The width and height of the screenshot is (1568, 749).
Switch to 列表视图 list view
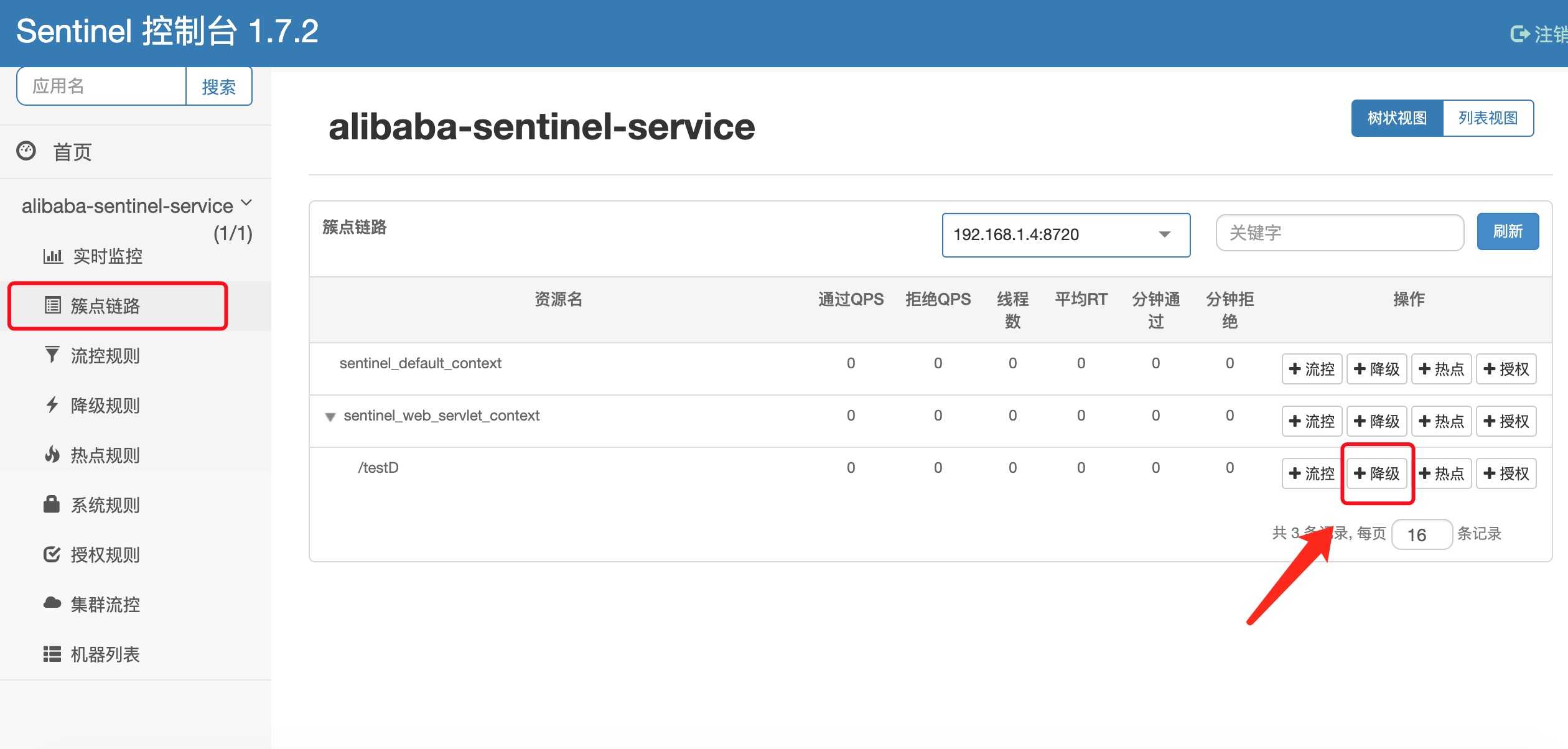pyautogui.click(x=1488, y=118)
